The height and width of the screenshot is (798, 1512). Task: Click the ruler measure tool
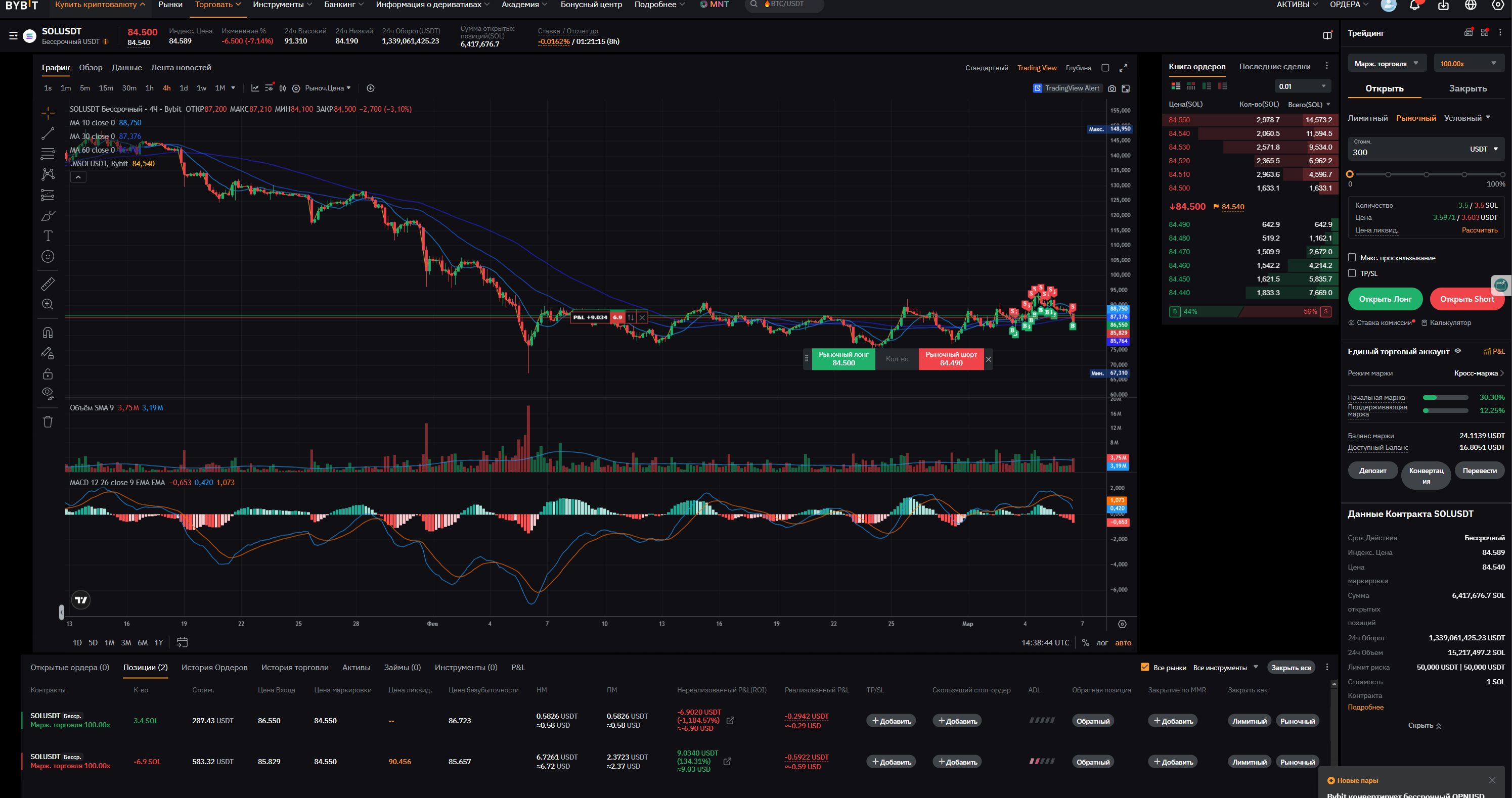[48, 284]
